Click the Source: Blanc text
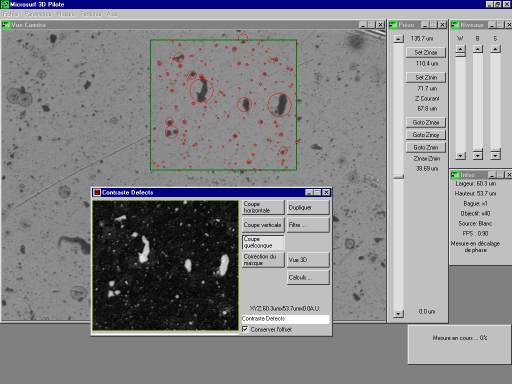 475,224
